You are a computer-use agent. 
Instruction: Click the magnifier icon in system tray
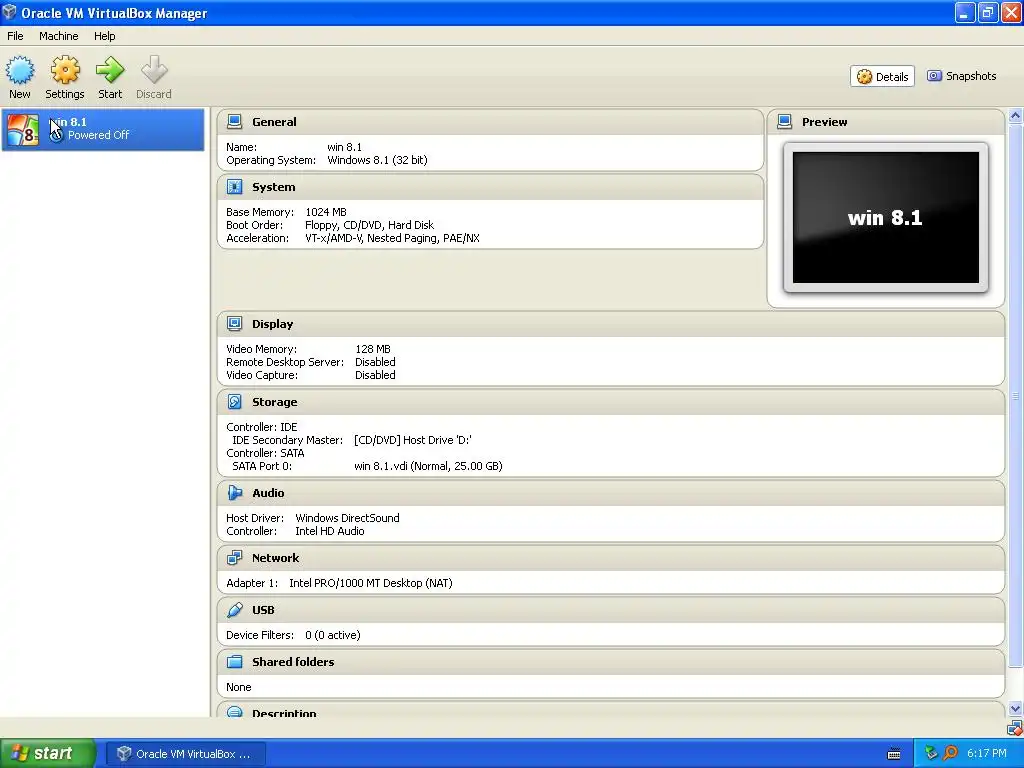pos(950,753)
